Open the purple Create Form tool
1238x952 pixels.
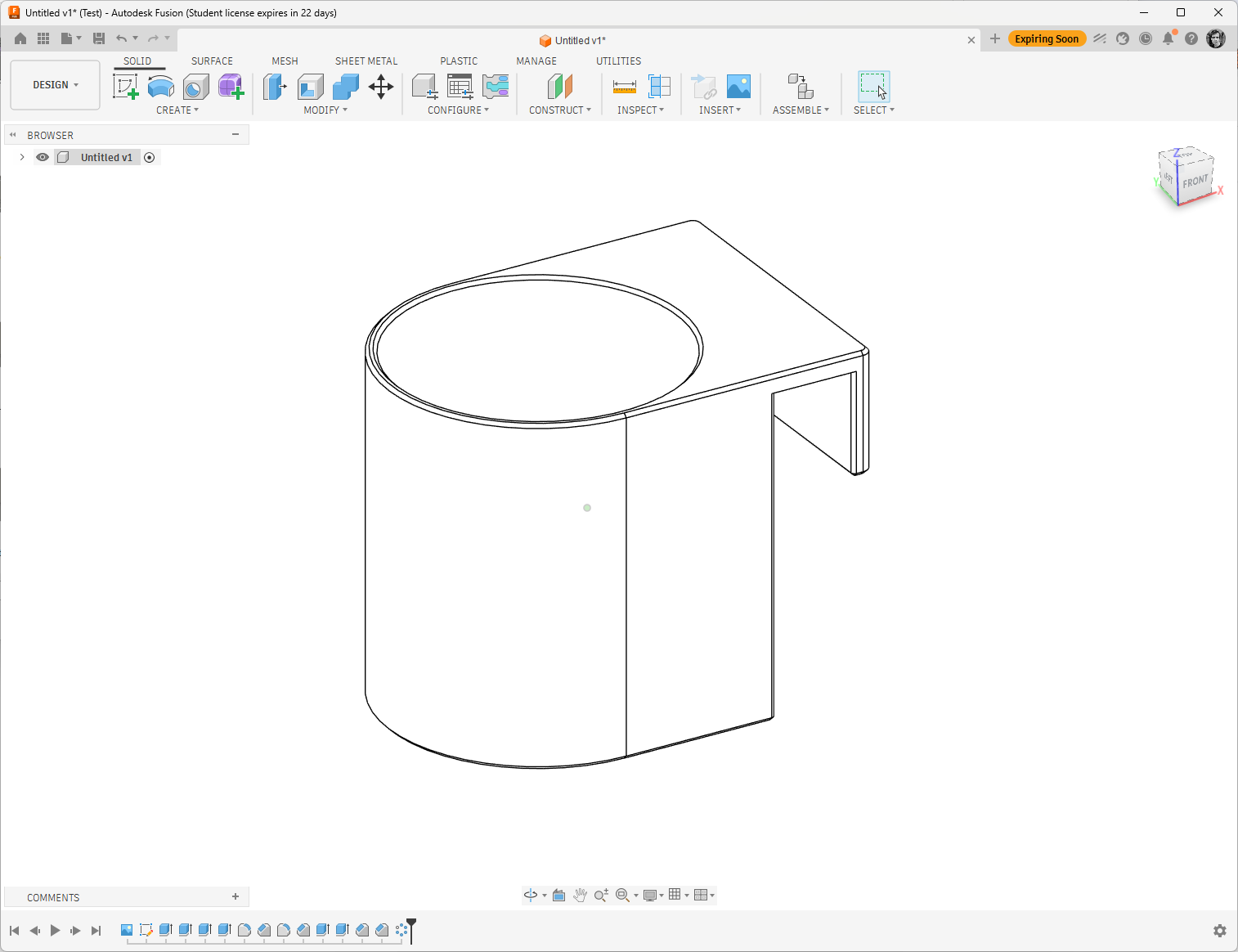click(231, 87)
